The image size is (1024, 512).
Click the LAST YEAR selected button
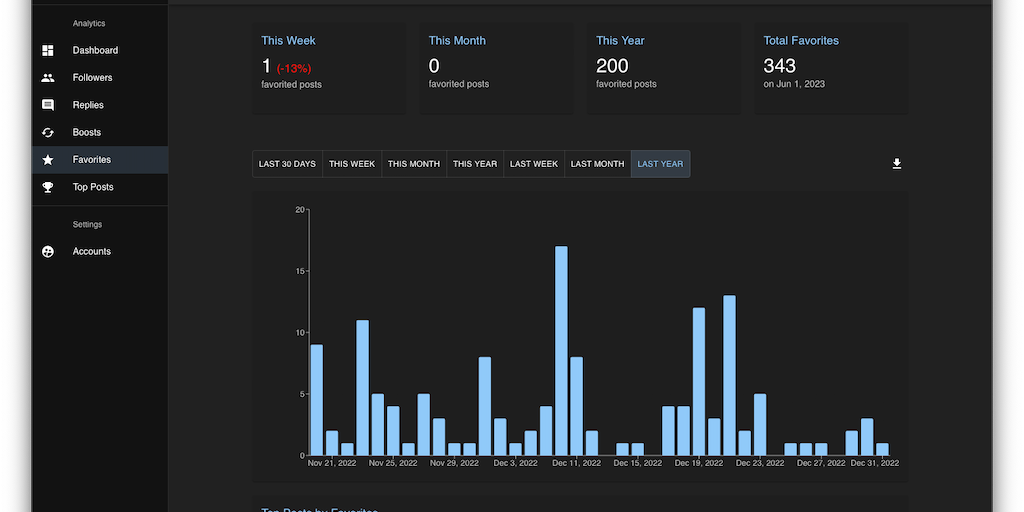pos(660,164)
